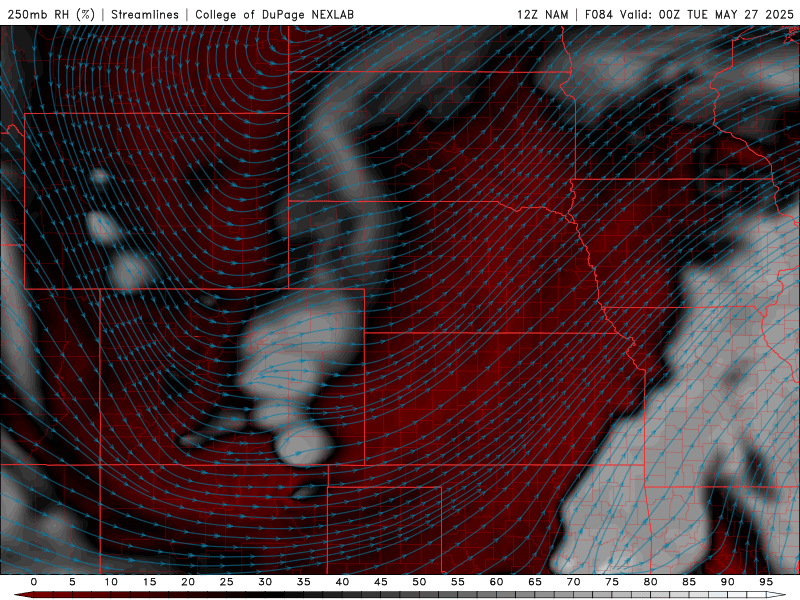Click 'College of DuPage NEXLAB' text
Screen dimensions: 800x600
click(274, 14)
